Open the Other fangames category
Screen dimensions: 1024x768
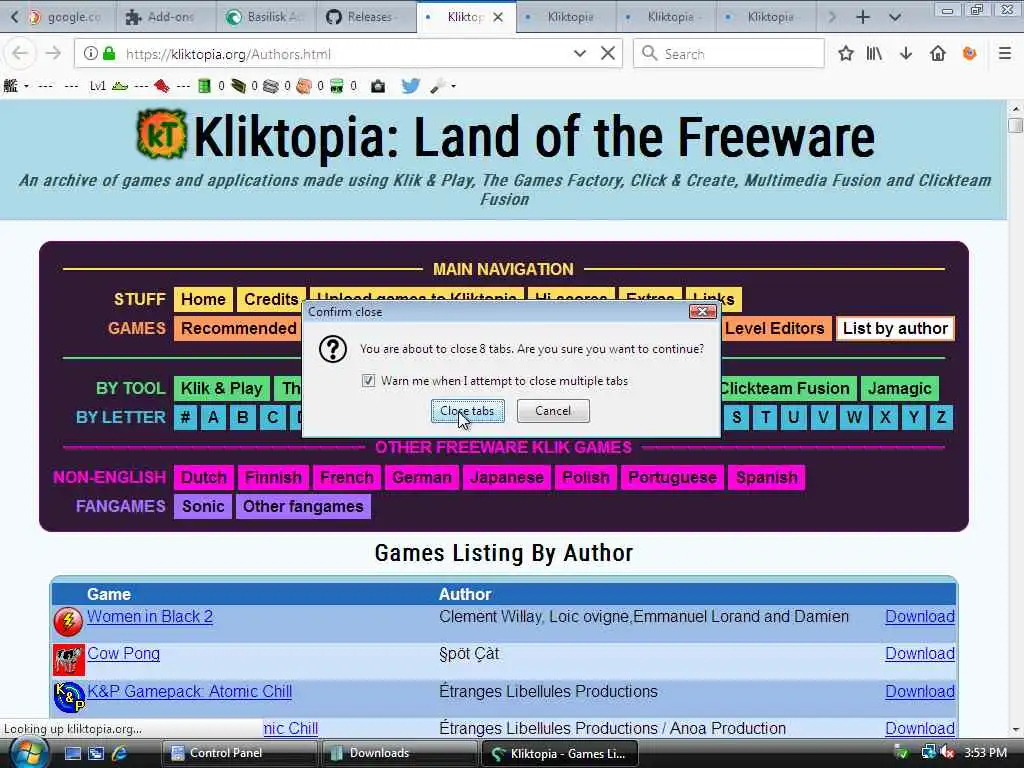tap(303, 506)
